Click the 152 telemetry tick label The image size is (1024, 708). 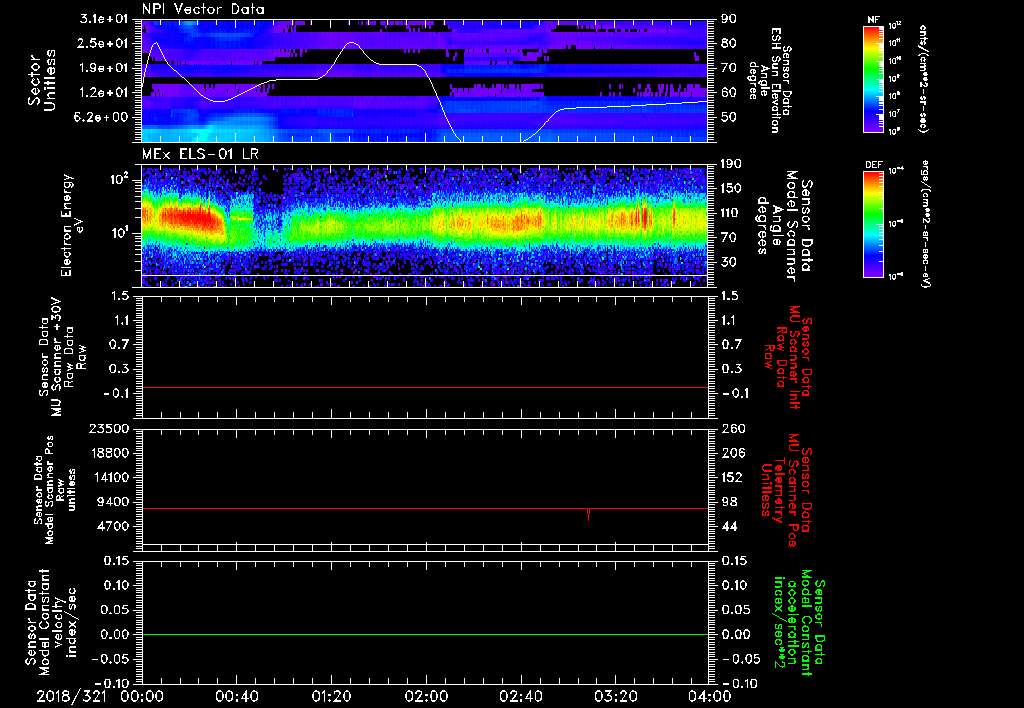(731, 478)
